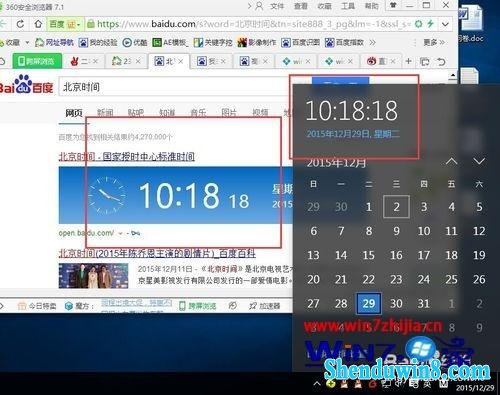The width and height of the screenshot is (500, 395).
Task: Expand the bookmarks bar overflow chevron
Action: pos(372,42)
